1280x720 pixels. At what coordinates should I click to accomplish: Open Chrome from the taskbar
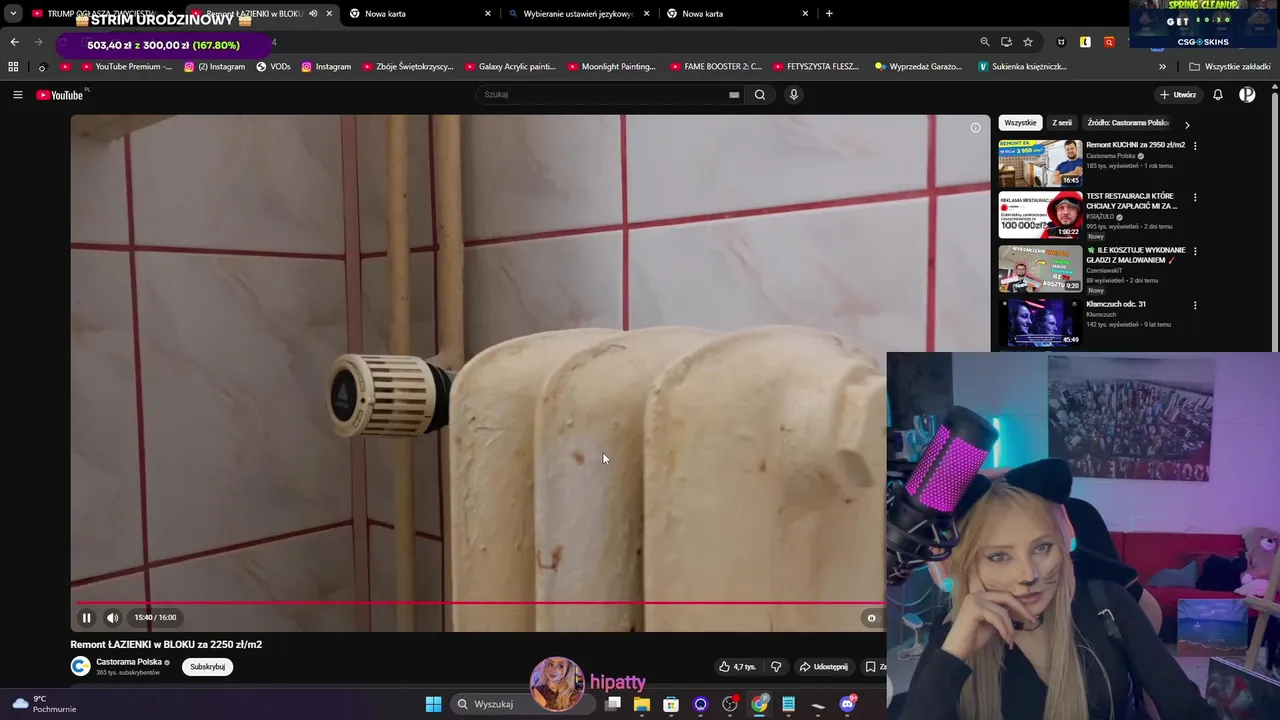(760, 704)
